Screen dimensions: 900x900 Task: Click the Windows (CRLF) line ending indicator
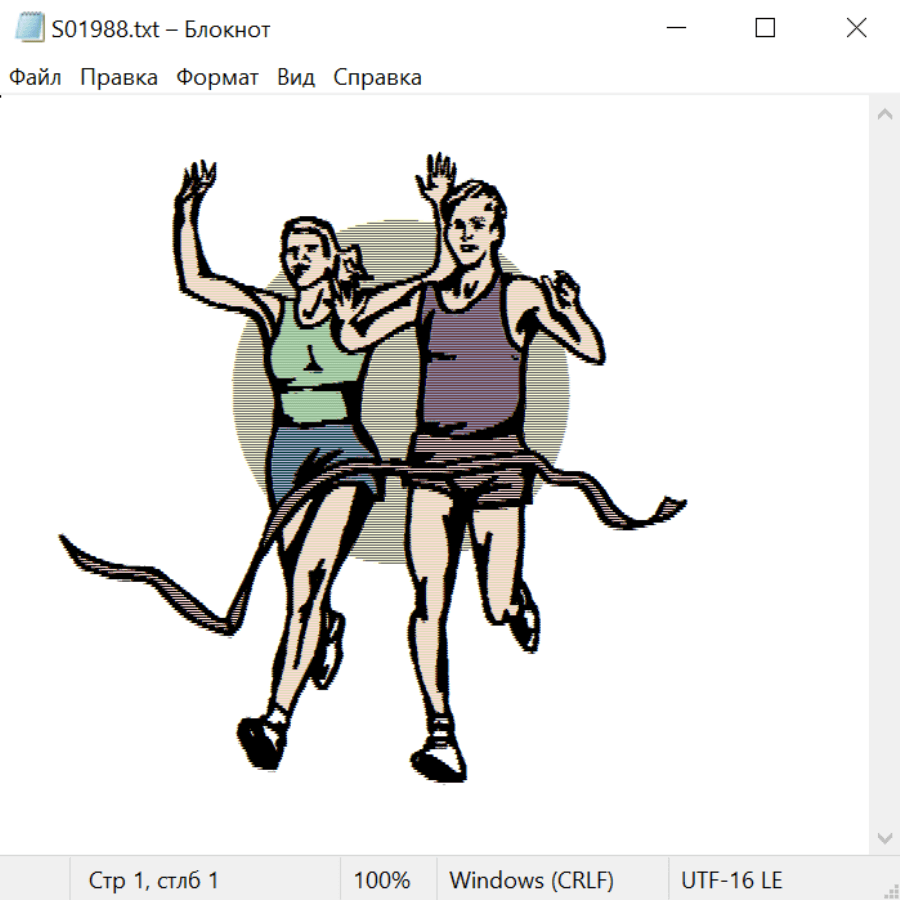click(531, 881)
